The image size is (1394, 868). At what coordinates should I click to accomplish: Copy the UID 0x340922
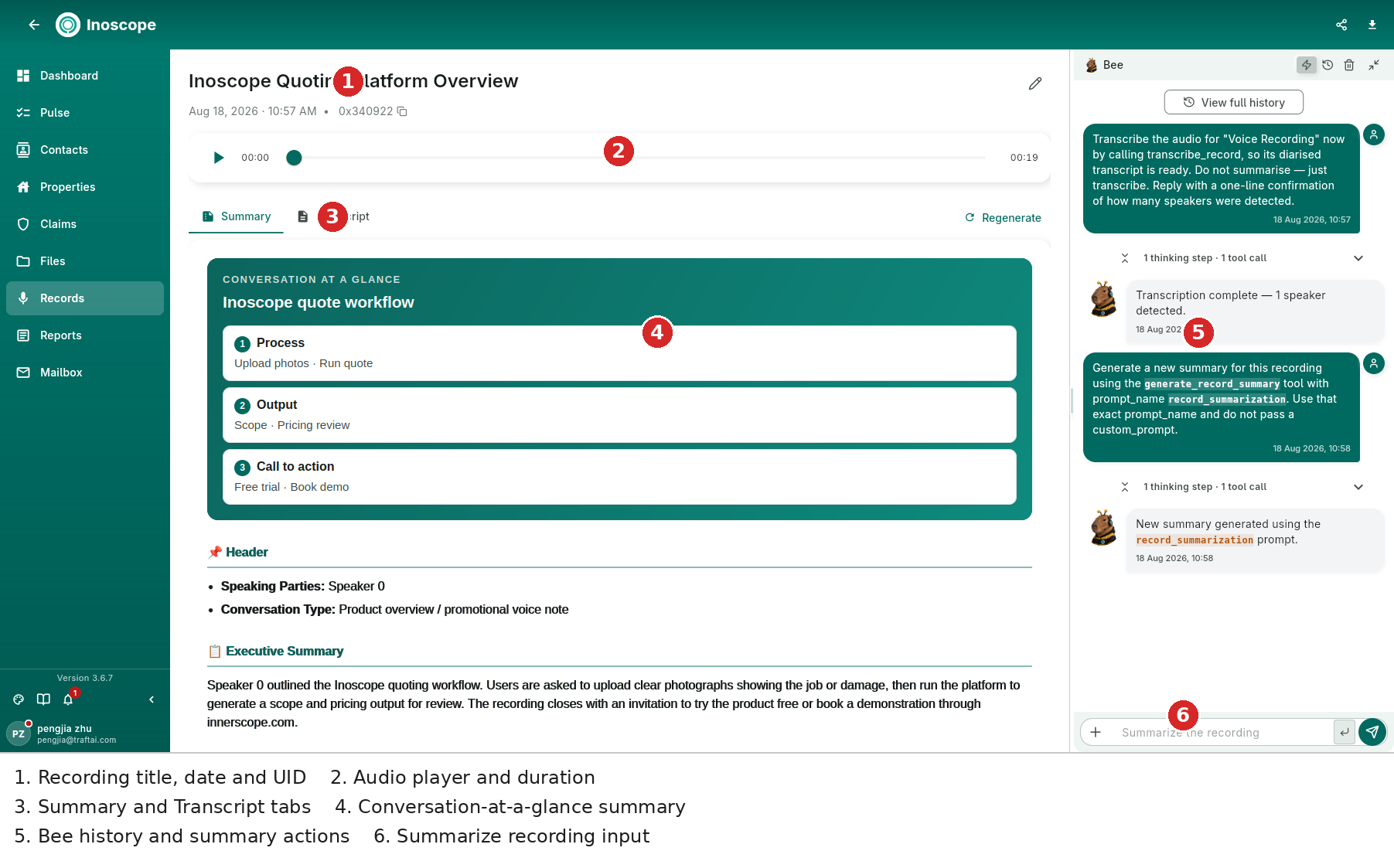(x=402, y=111)
